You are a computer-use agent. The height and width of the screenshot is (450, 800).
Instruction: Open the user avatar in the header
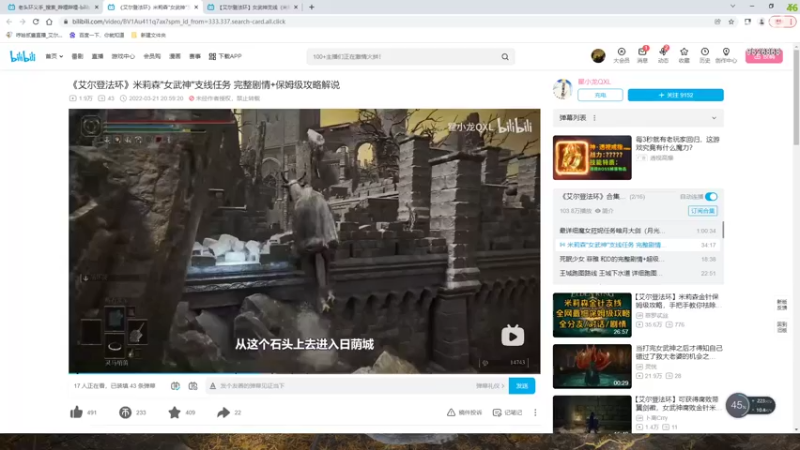click(x=598, y=56)
